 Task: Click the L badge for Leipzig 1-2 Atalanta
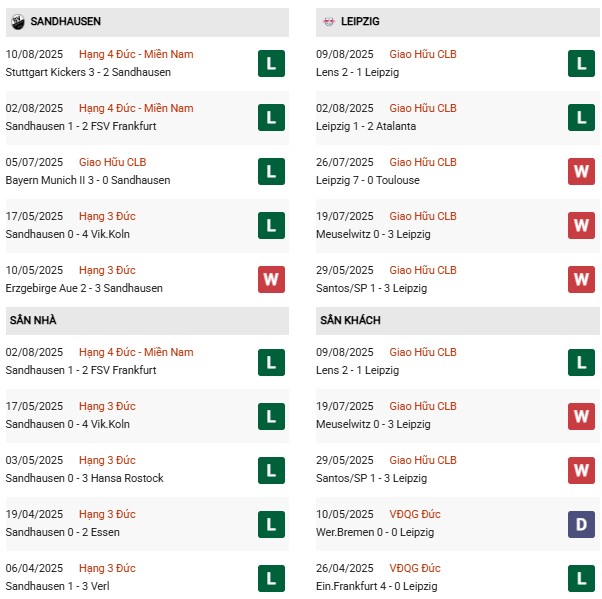click(581, 118)
